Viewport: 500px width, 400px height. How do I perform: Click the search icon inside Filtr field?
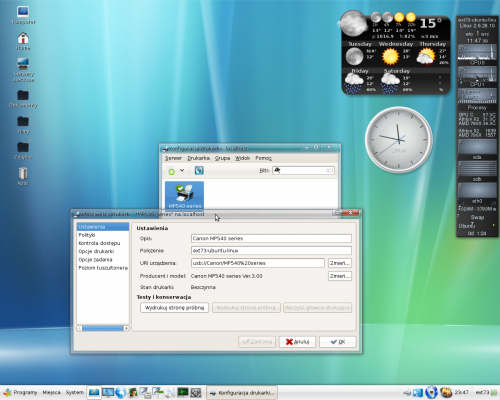click(277, 170)
